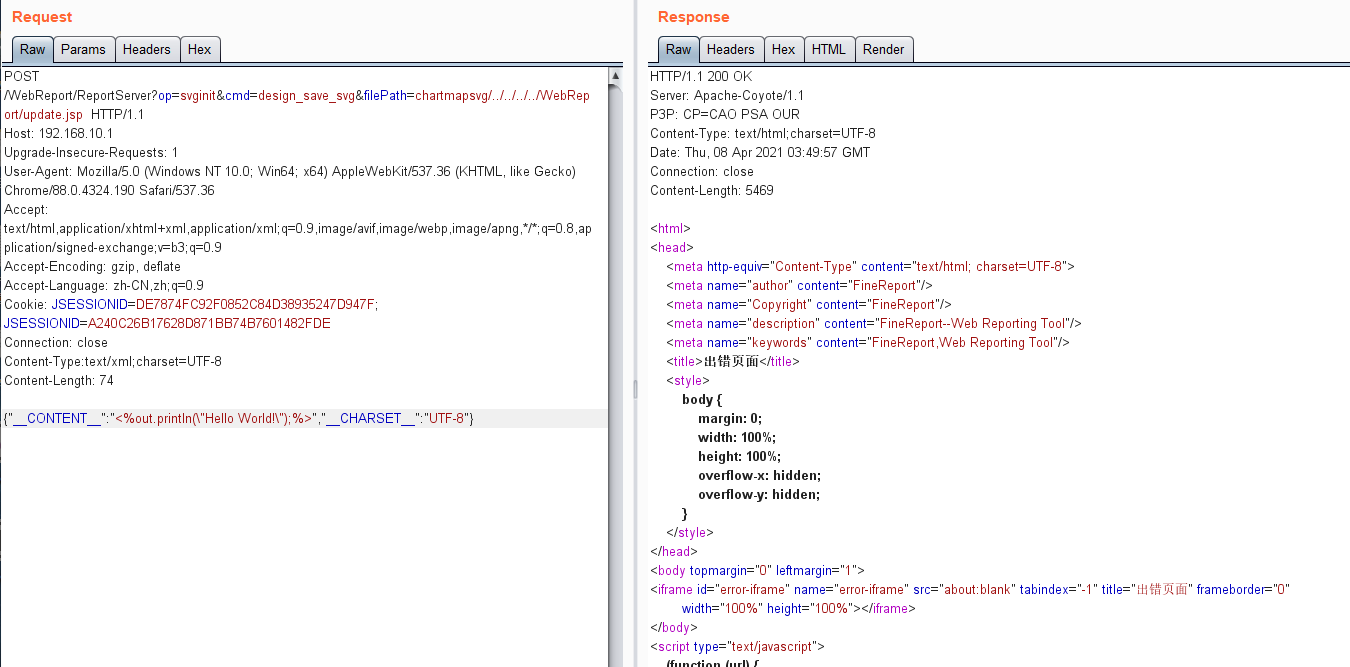
Task: Click the 'Accept-Language: zh-CN,zh;q=0.9' line
Action: tap(104, 285)
